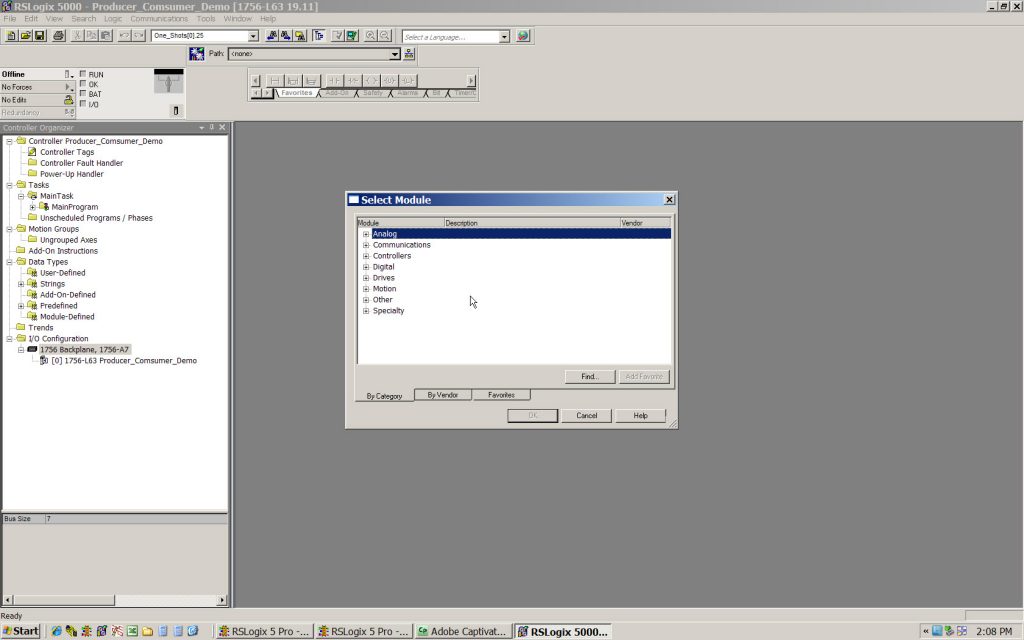Screen dimensions: 1024x640
Task: Switch to the Favorites tab in dialog
Action: pos(501,395)
